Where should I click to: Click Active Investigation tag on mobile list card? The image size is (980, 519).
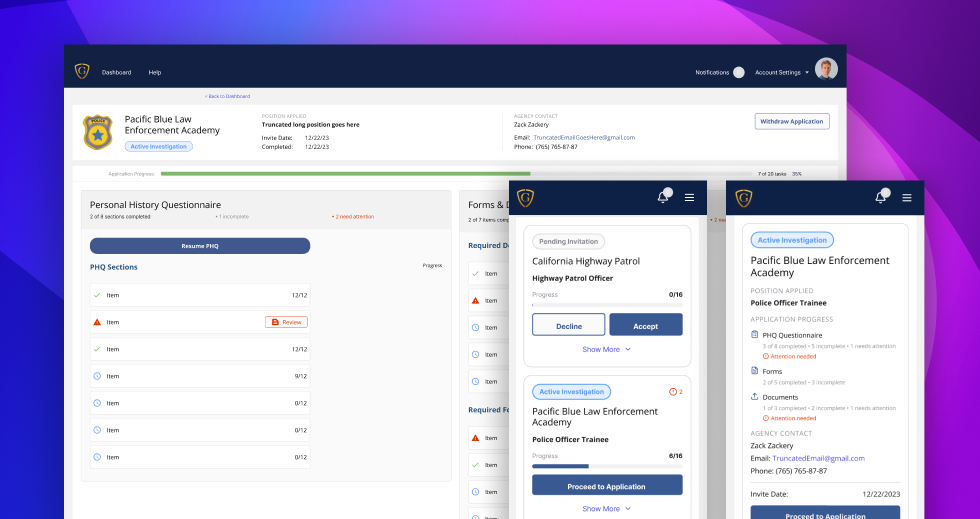pos(571,392)
